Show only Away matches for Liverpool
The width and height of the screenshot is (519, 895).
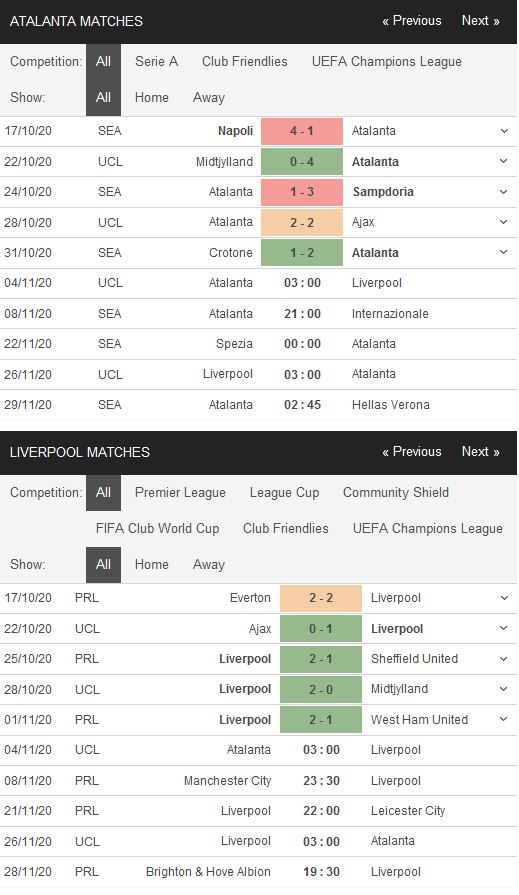click(209, 565)
